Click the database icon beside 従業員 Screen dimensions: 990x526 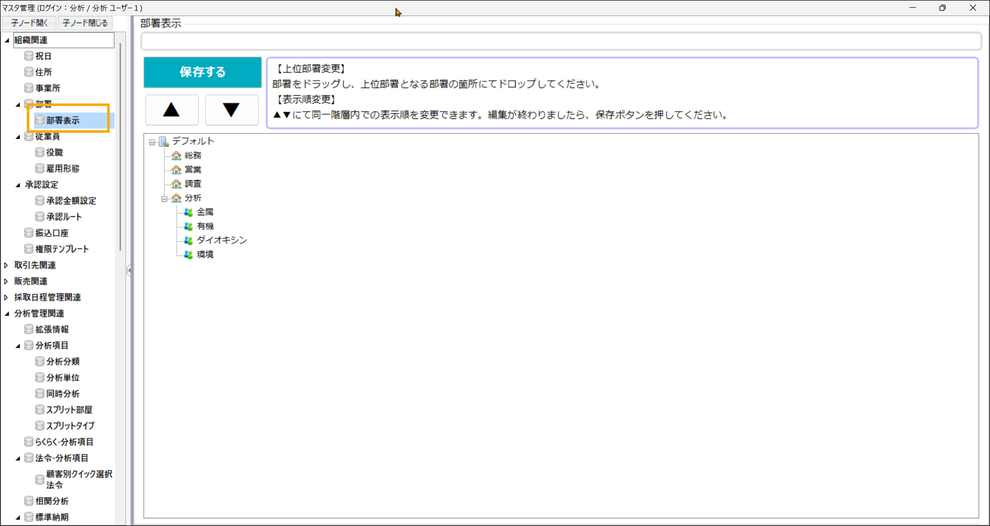pyautogui.click(x=28, y=136)
